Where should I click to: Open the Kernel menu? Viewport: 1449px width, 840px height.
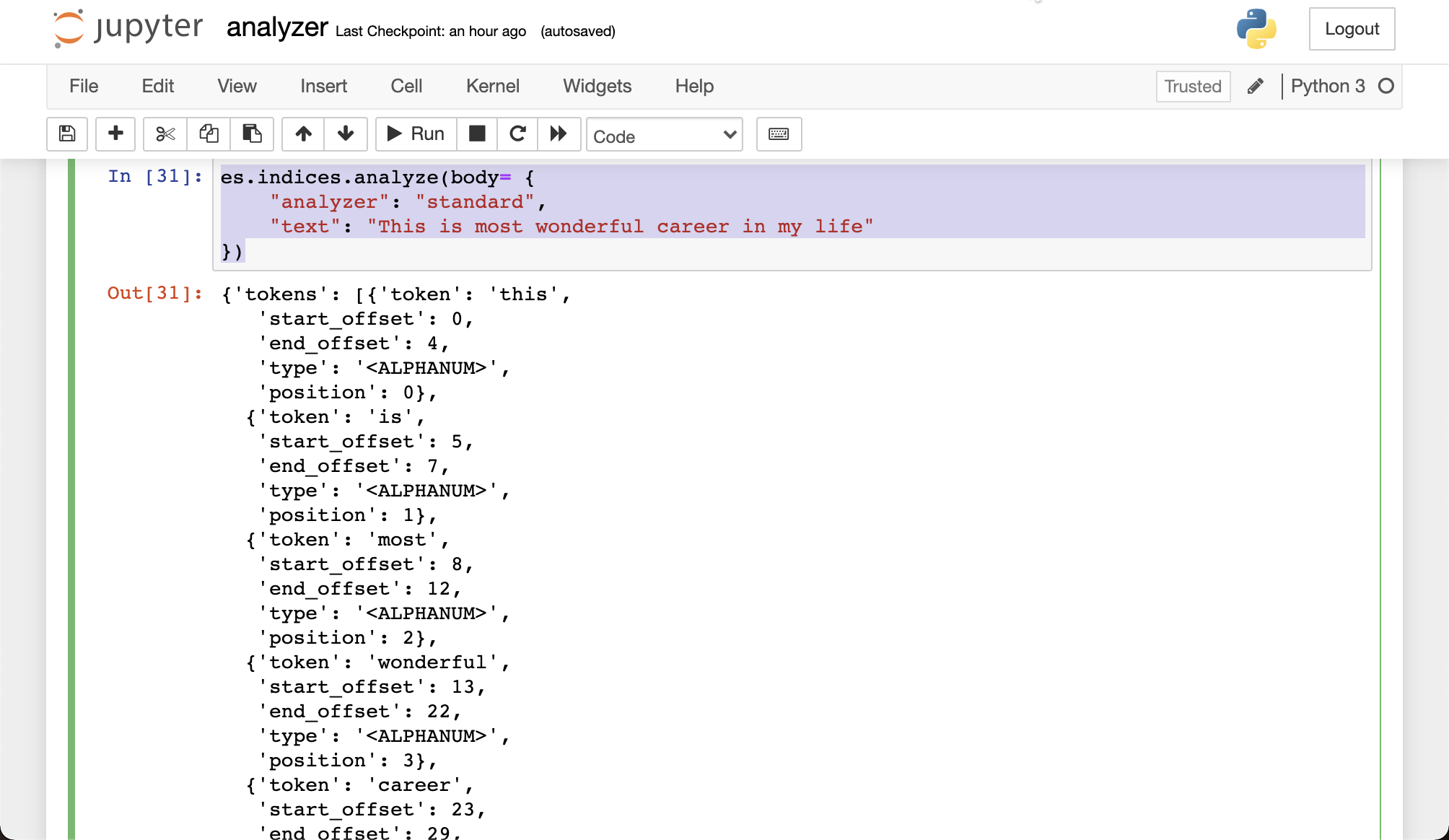493,86
